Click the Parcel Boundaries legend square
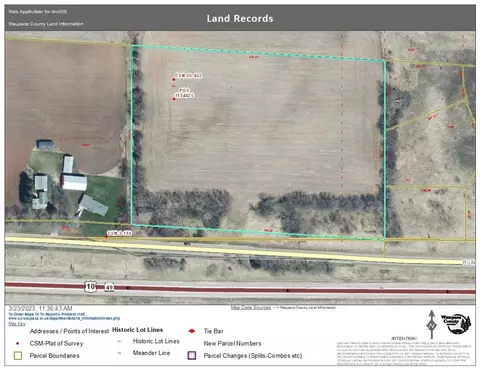This screenshot has width=480, height=370. 18,356
